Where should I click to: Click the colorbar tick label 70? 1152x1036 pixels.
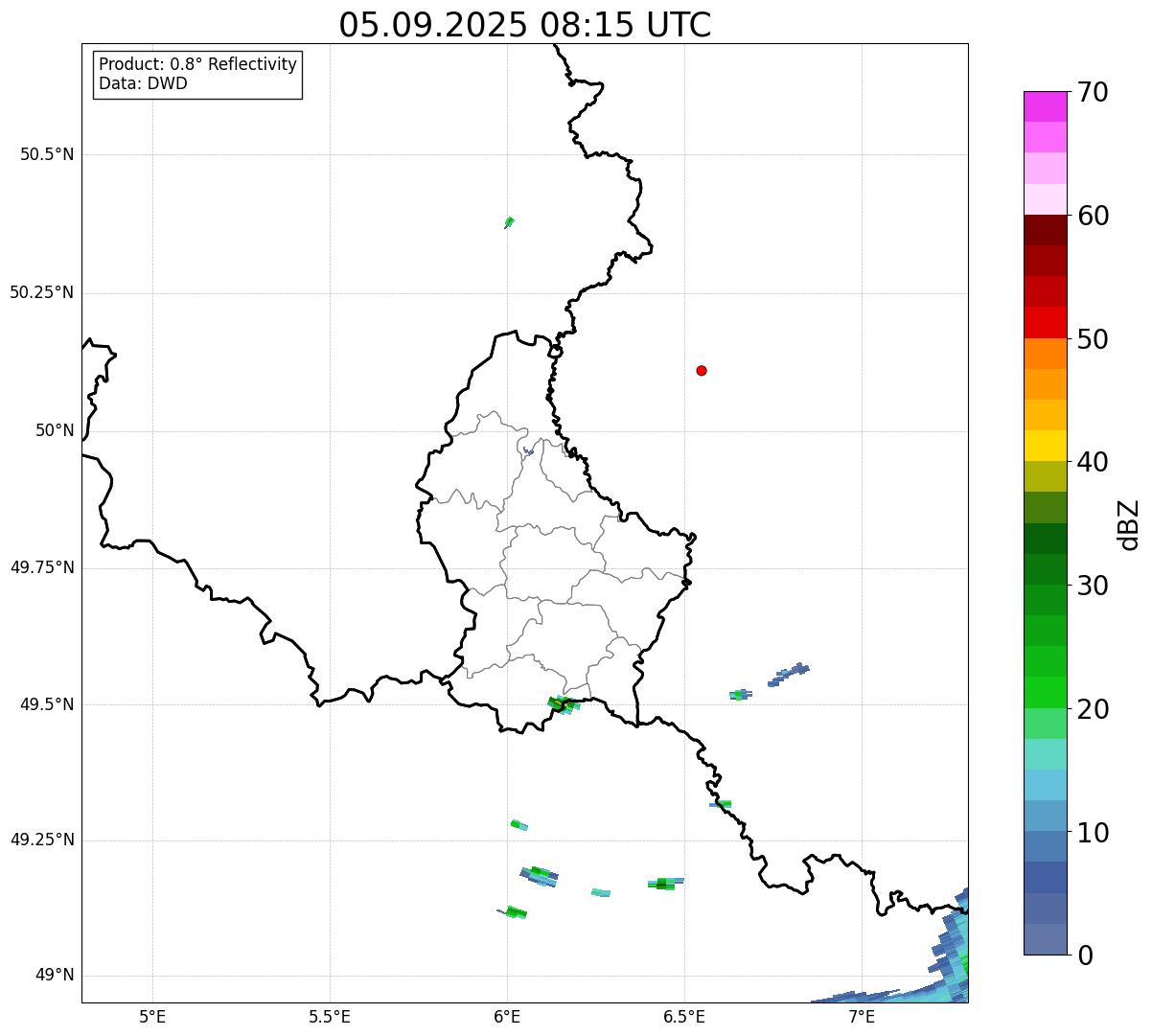tap(1093, 92)
